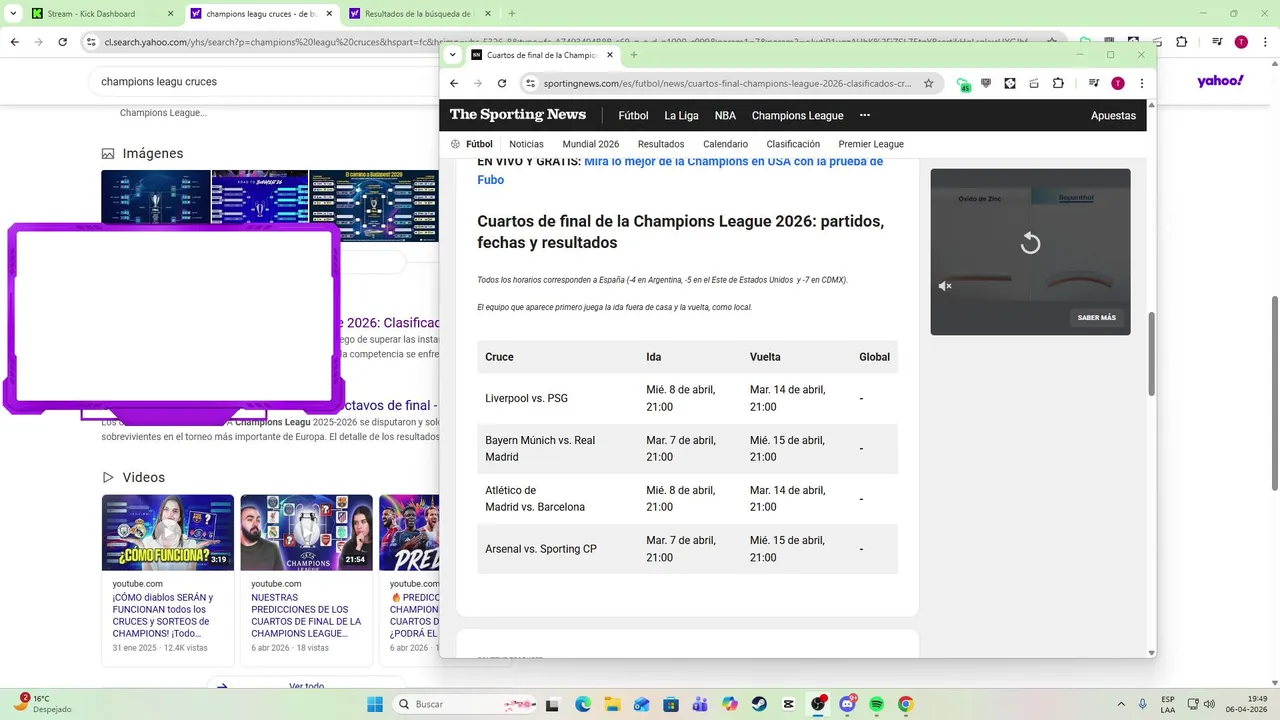The height and width of the screenshot is (720, 1280).
Task: Reload the Sporting News page
Action: (502, 84)
